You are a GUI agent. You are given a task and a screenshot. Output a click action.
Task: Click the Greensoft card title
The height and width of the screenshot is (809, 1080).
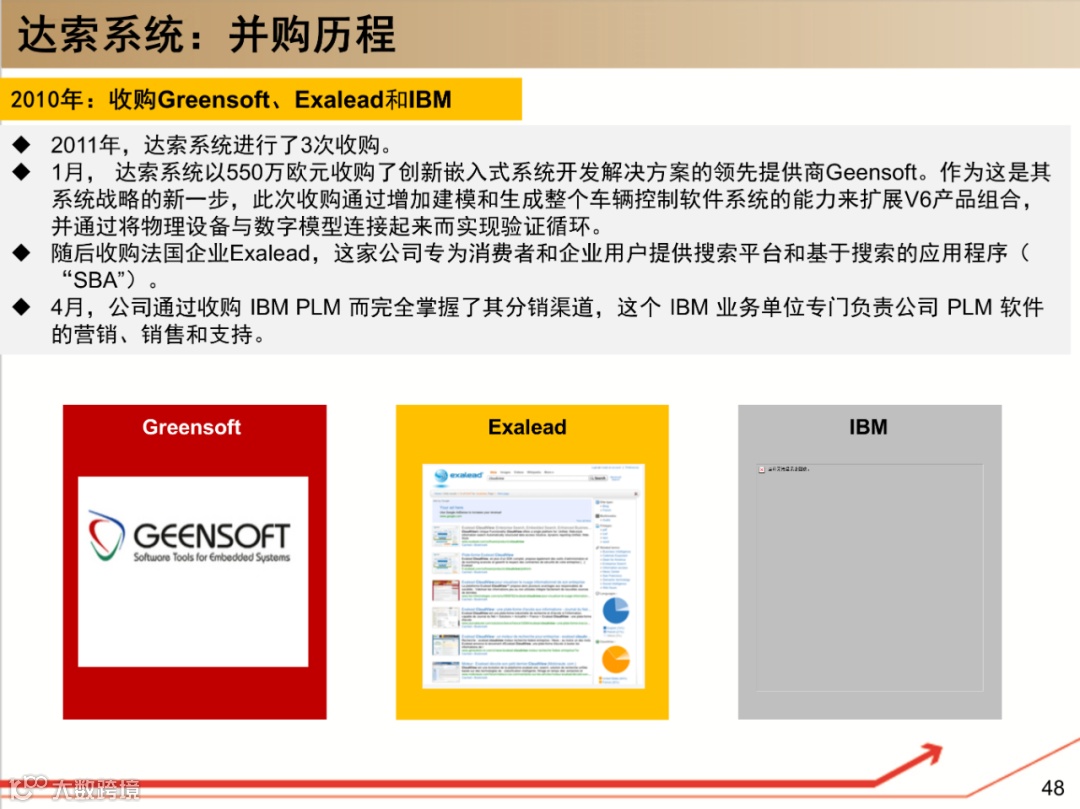[x=191, y=427]
